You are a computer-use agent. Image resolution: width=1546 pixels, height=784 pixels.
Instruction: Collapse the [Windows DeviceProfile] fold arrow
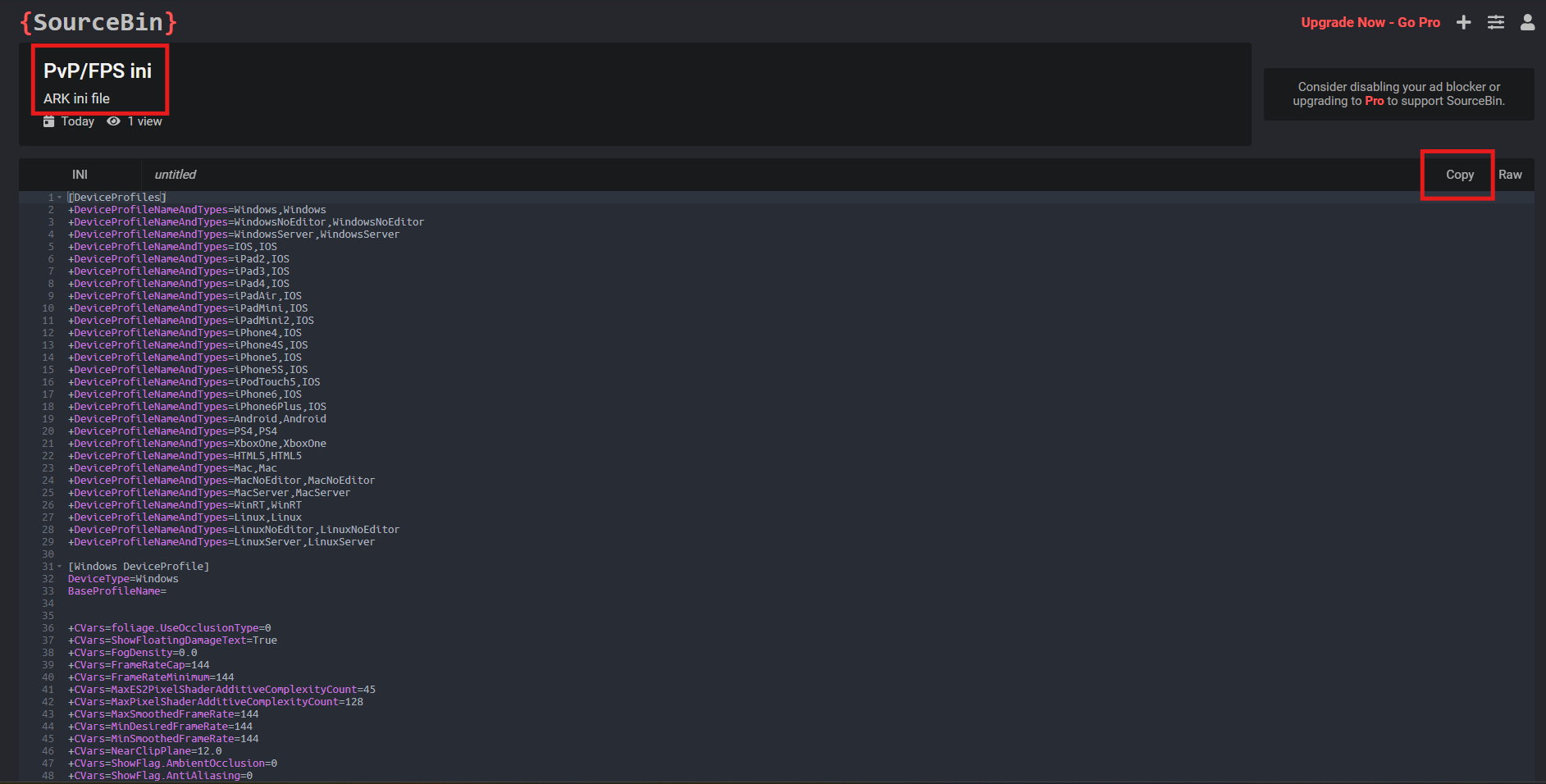click(x=59, y=567)
